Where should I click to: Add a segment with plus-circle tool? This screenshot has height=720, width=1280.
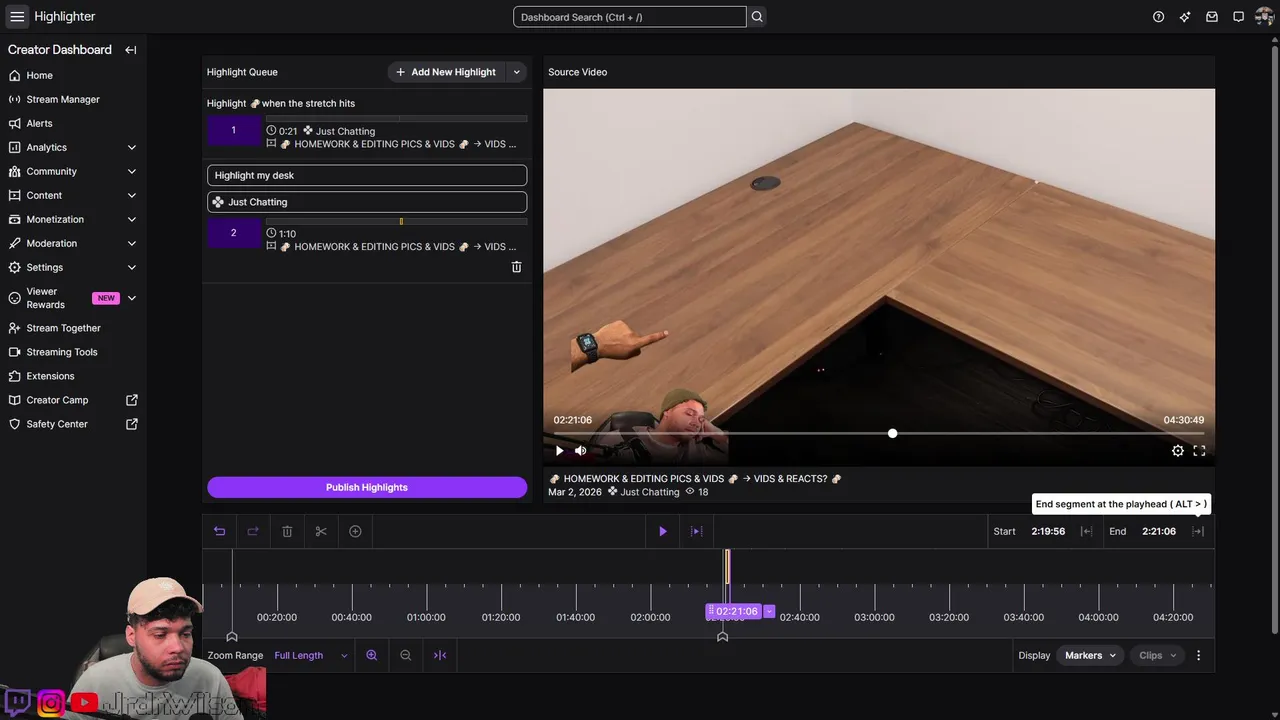pyautogui.click(x=355, y=531)
